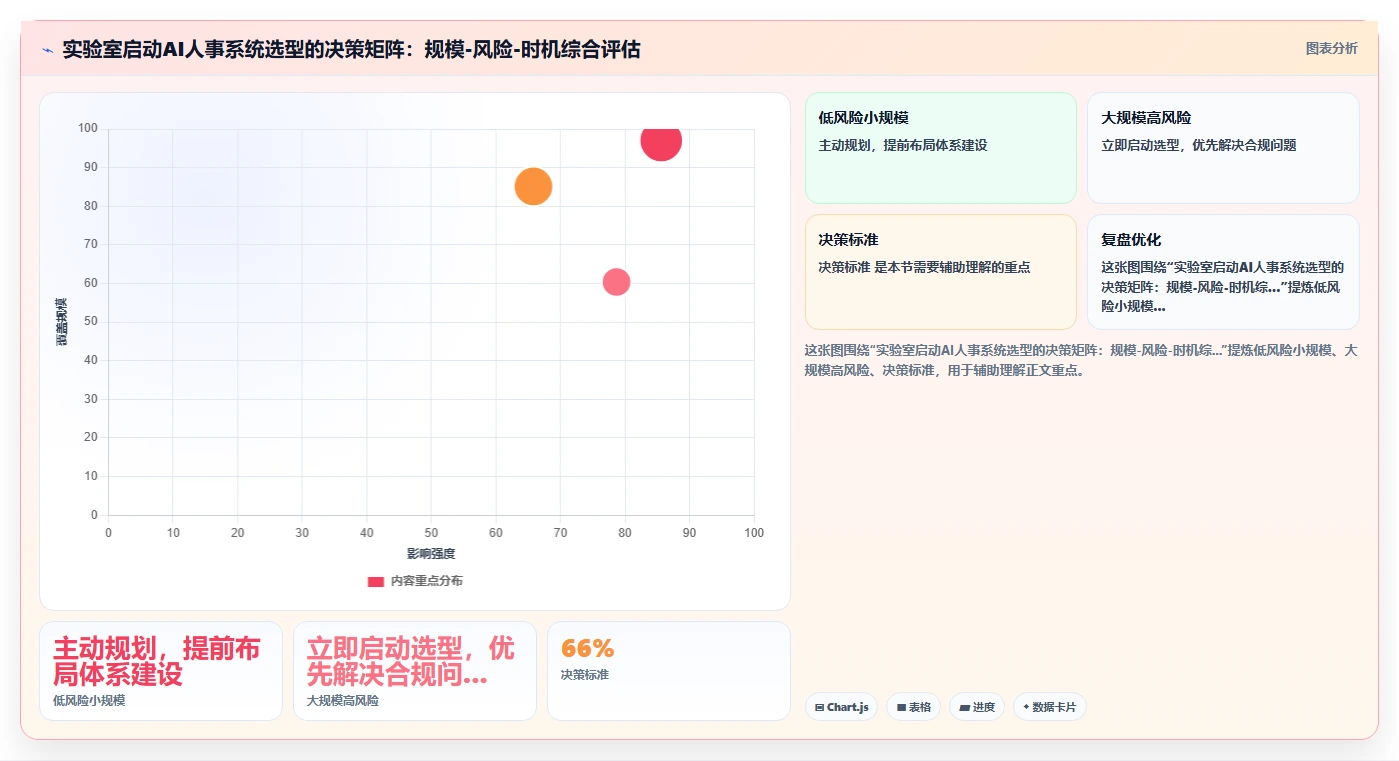Open the 大规模高风险 card heading
Image resolution: width=1399 pixels, height=761 pixels.
point(1146,118)
